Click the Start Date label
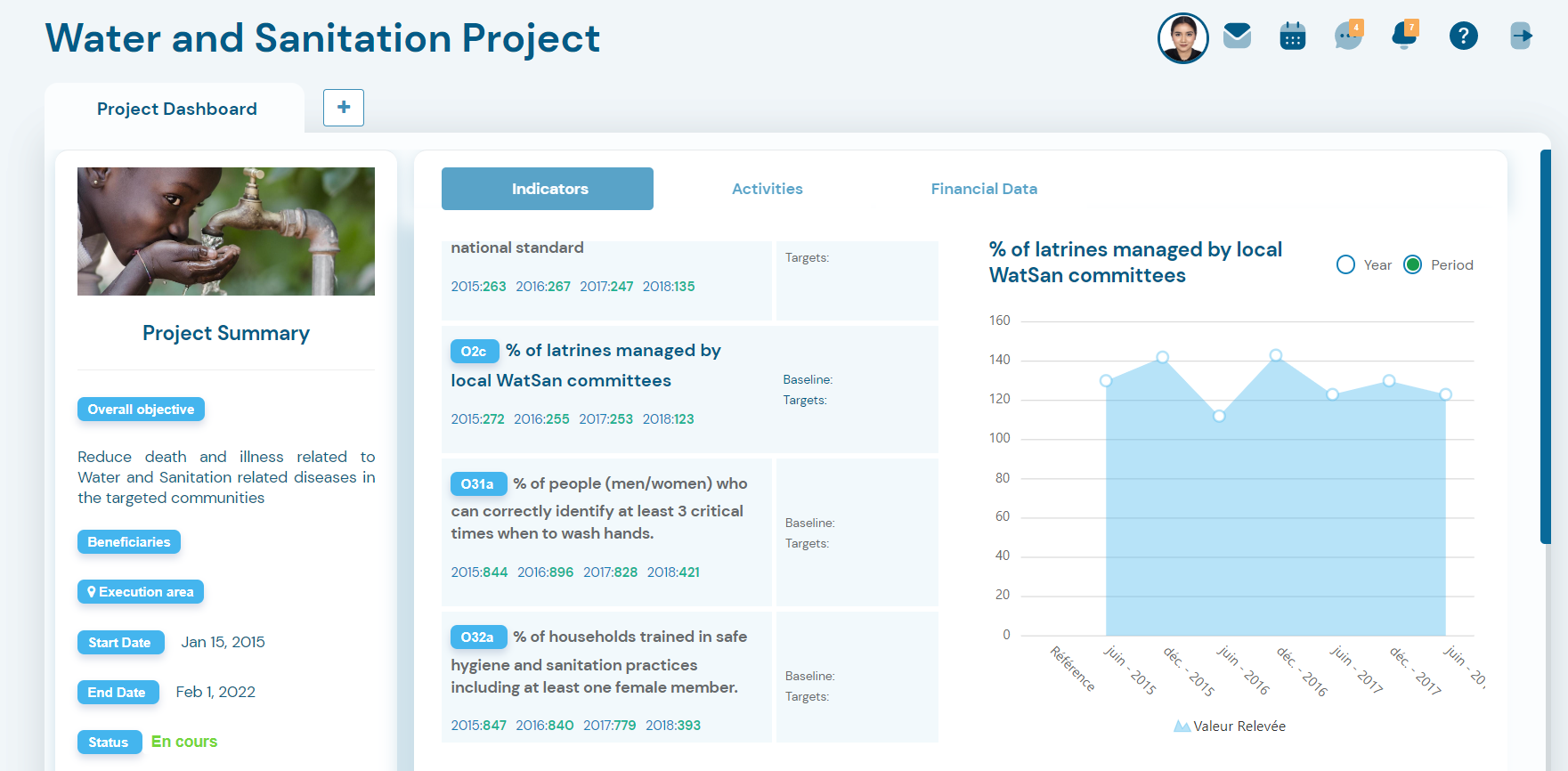Image resolution: width=1568 pixels, height=771 pixels. click(x=120, y=643)
